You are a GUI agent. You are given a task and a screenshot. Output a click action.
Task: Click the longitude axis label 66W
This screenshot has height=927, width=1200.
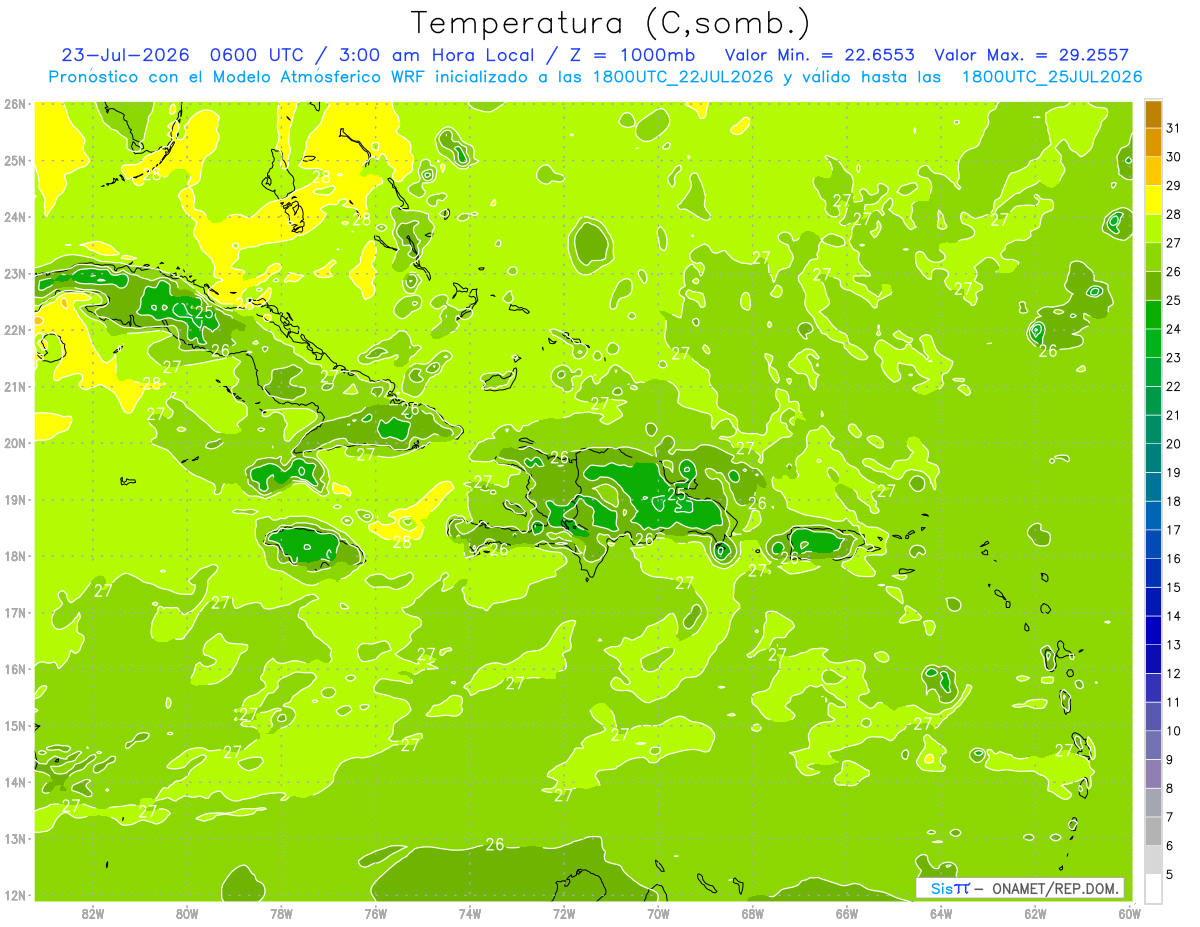(x=847, y=913)
